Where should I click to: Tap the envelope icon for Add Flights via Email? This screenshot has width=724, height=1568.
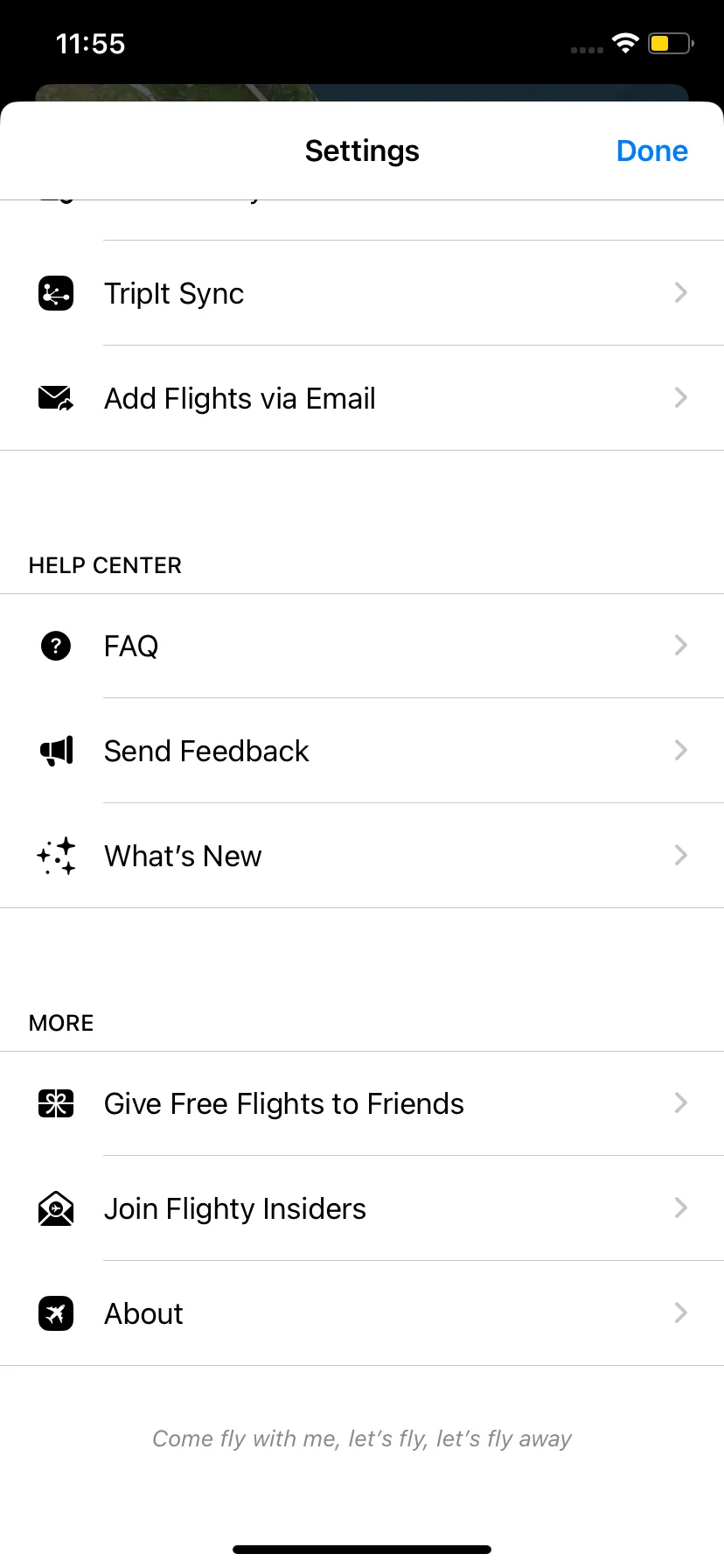point(56,398)
